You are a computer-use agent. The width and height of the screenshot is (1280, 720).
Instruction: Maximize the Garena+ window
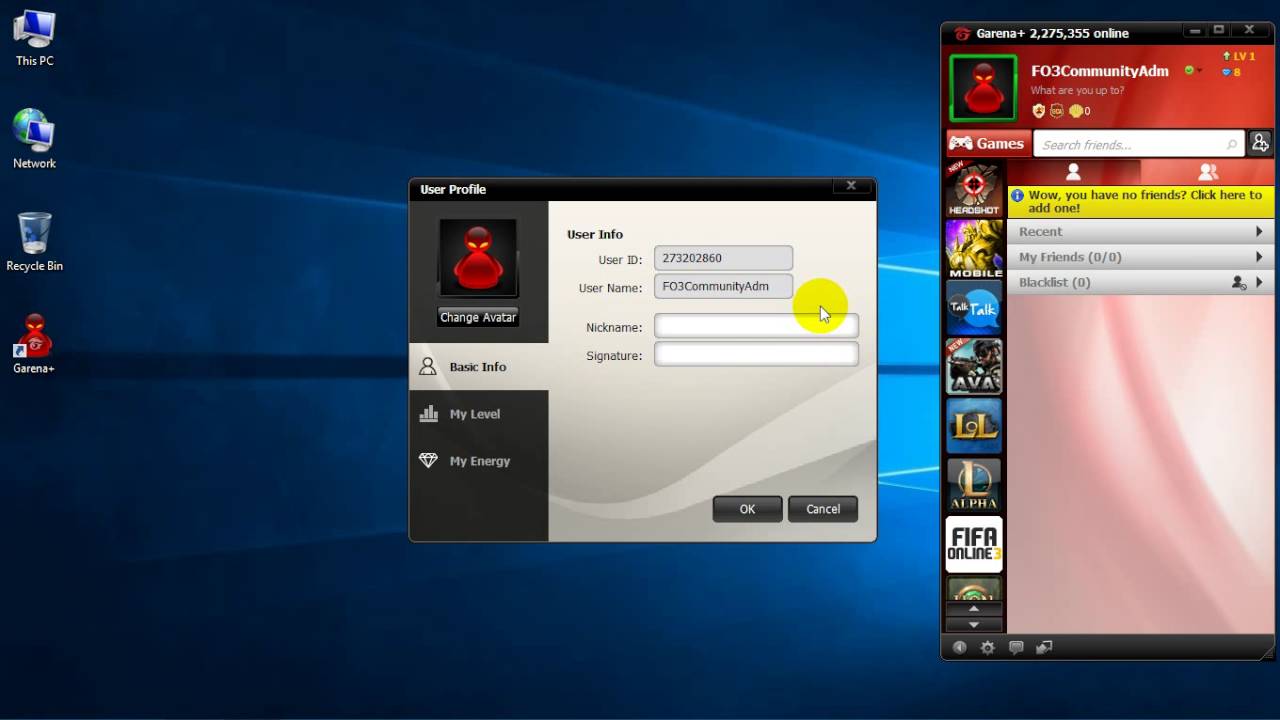pyautogui.click(x=1219, y=30)
